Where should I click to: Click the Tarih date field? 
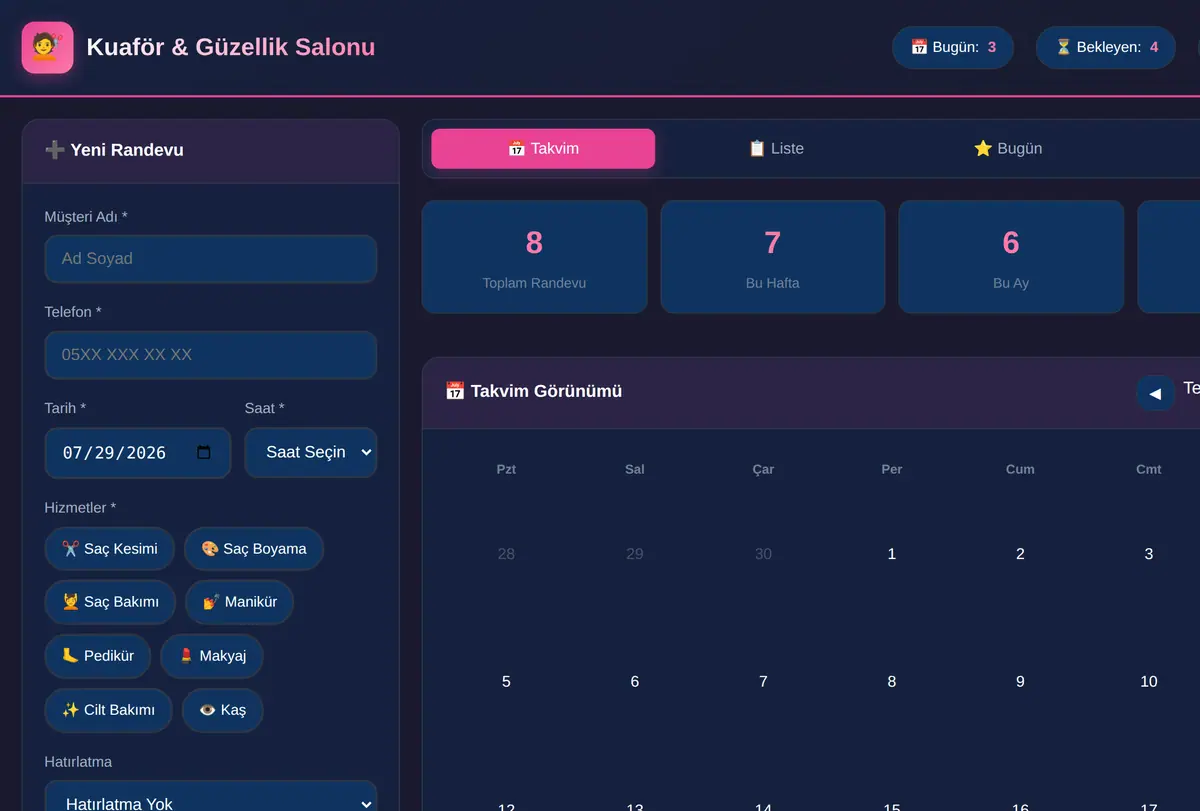pos(138,453)
